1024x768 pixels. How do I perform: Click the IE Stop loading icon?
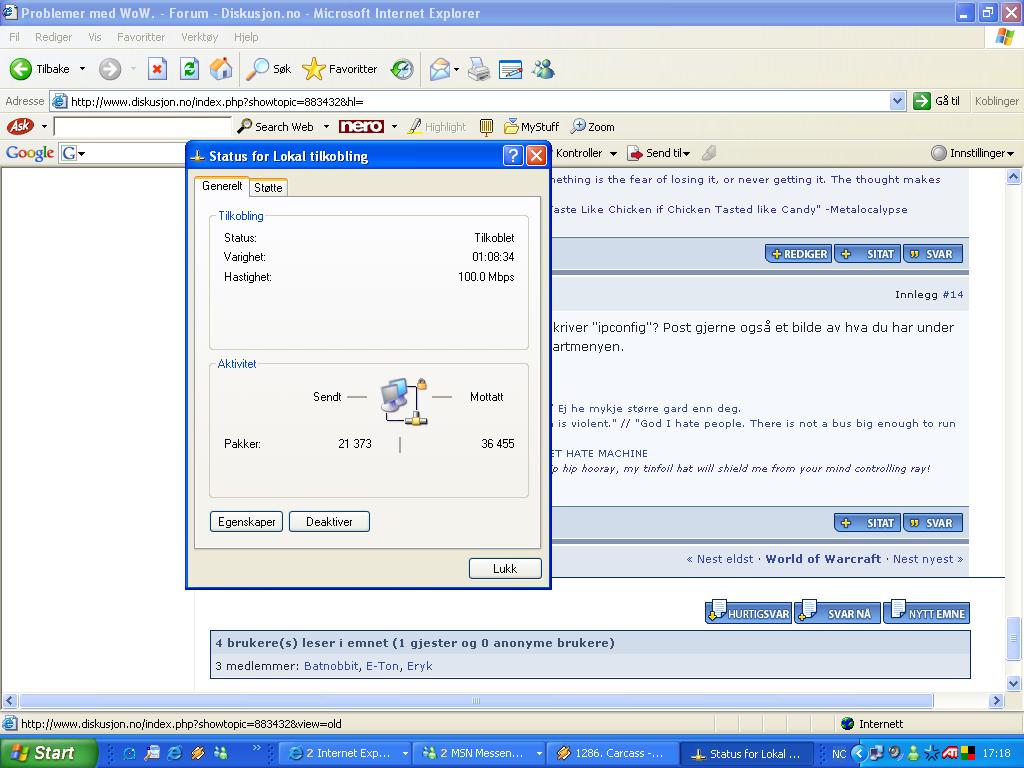click(157, 69)
